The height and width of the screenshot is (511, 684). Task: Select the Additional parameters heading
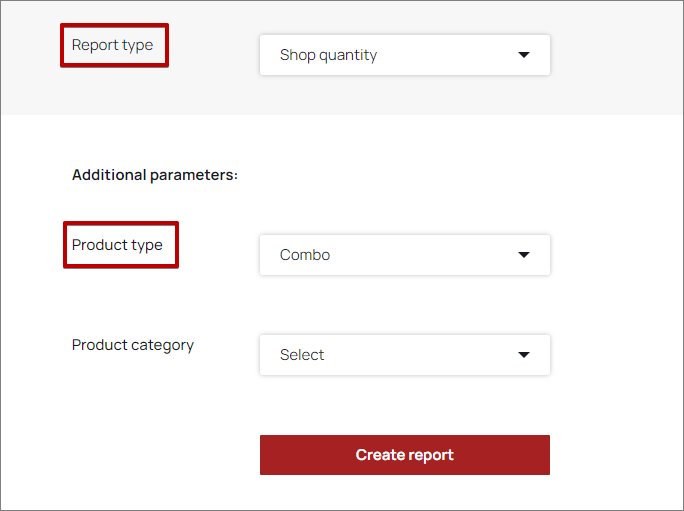point(155,175)
